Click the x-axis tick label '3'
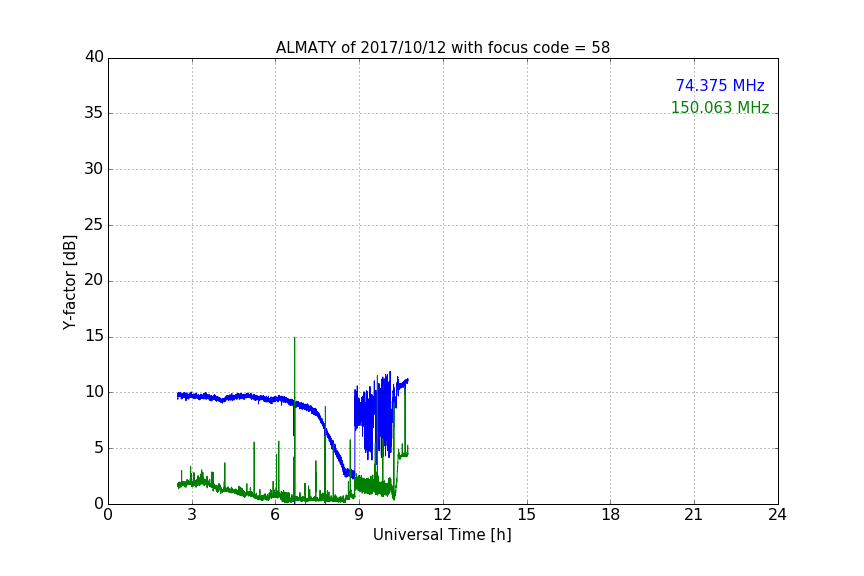The width and height of the screenshot is (864, 576). point(192,515)
